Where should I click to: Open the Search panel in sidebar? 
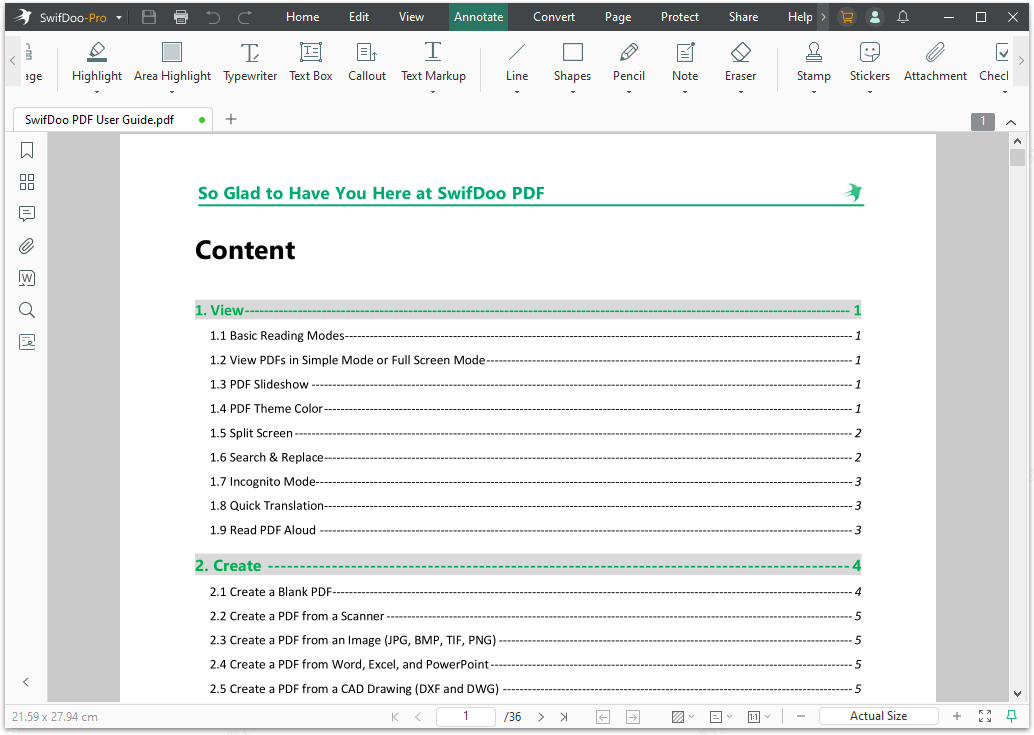[27, 310]
